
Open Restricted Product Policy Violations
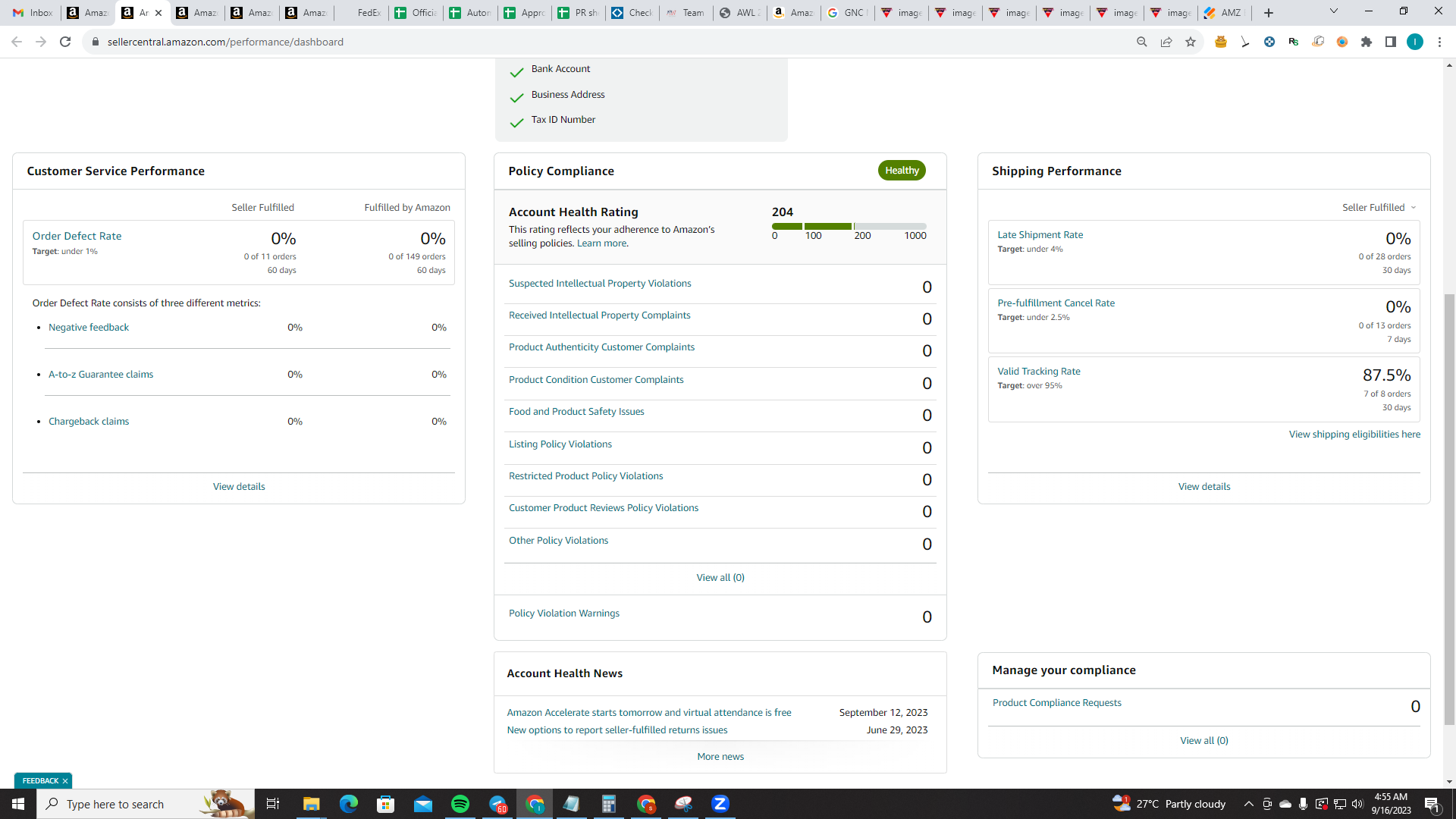coord(585,476)
